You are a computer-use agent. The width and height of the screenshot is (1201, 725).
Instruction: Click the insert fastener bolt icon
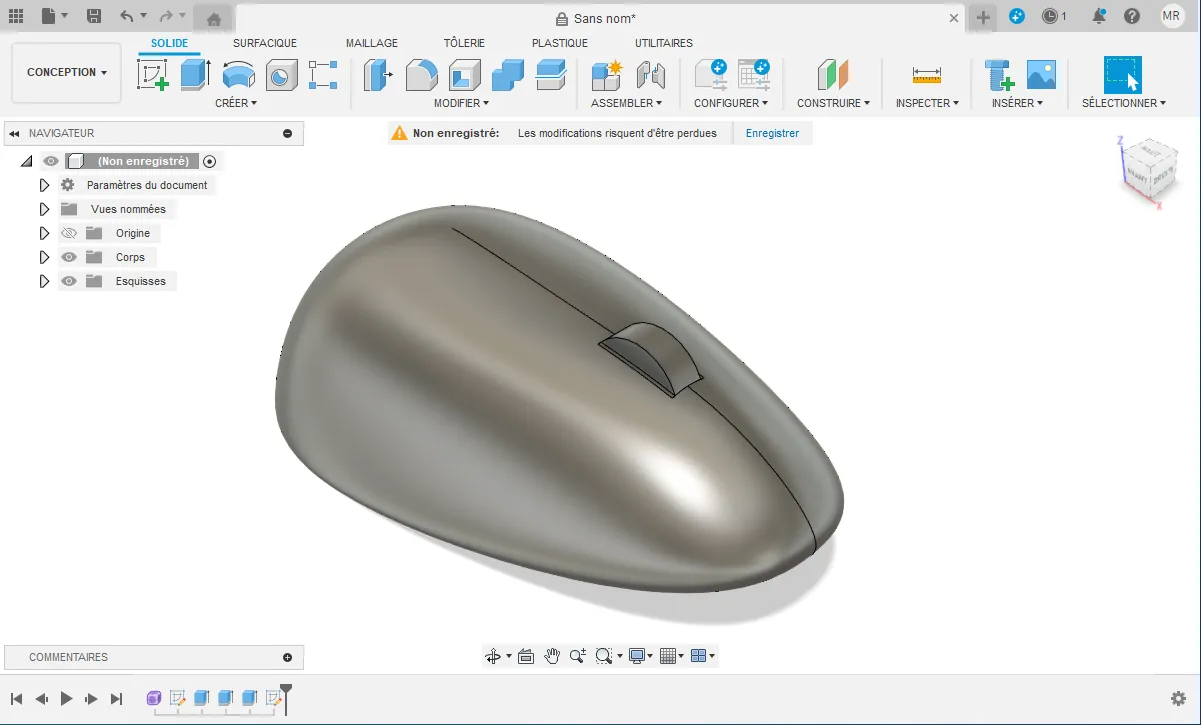(998, 75)
